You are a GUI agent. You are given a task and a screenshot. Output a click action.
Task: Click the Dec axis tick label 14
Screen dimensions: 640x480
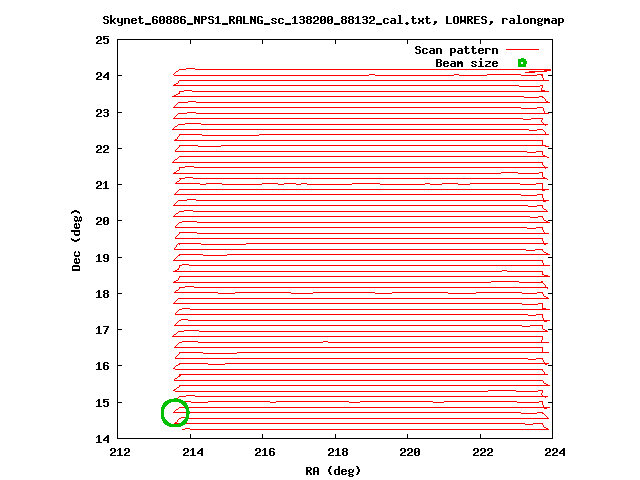[102, 439]
